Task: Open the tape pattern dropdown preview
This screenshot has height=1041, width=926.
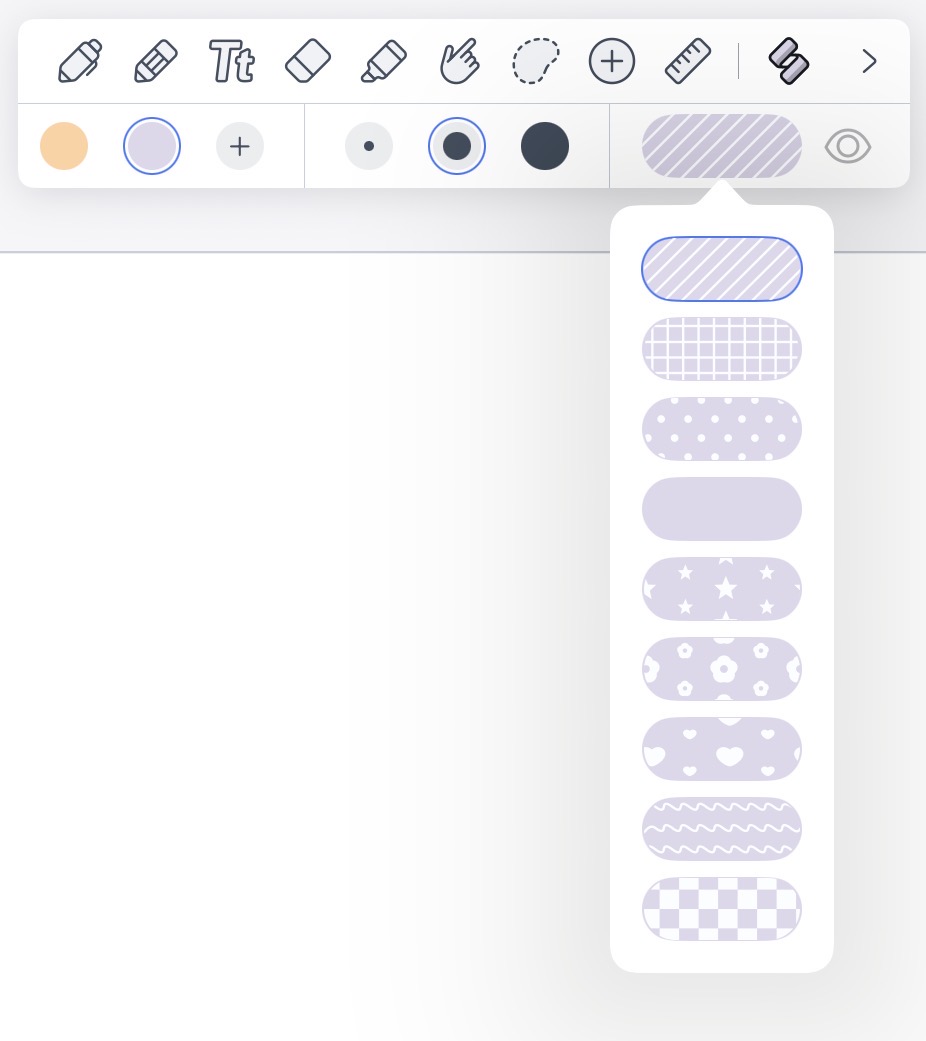Action: pos(722,146)
